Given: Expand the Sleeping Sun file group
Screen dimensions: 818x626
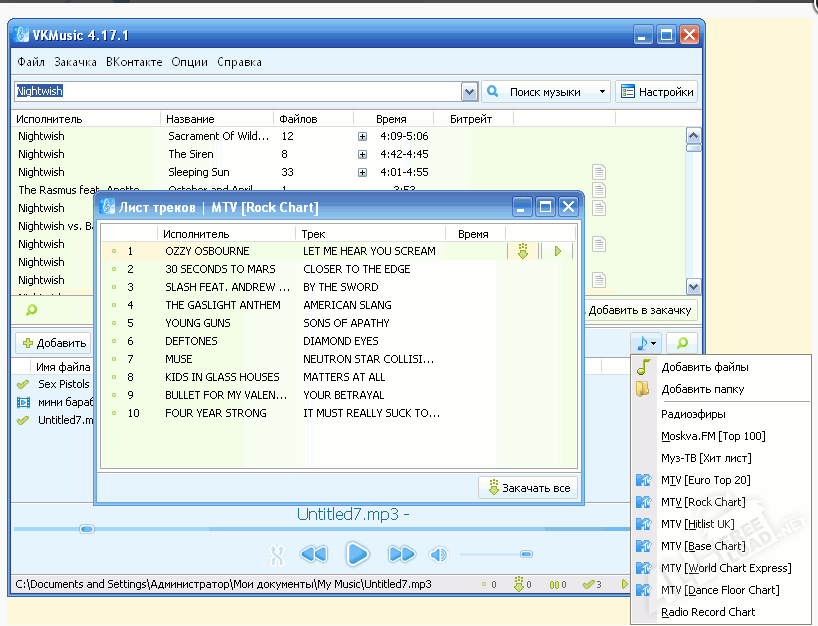Looking at the screenshot, I should (x=362, y=172).
